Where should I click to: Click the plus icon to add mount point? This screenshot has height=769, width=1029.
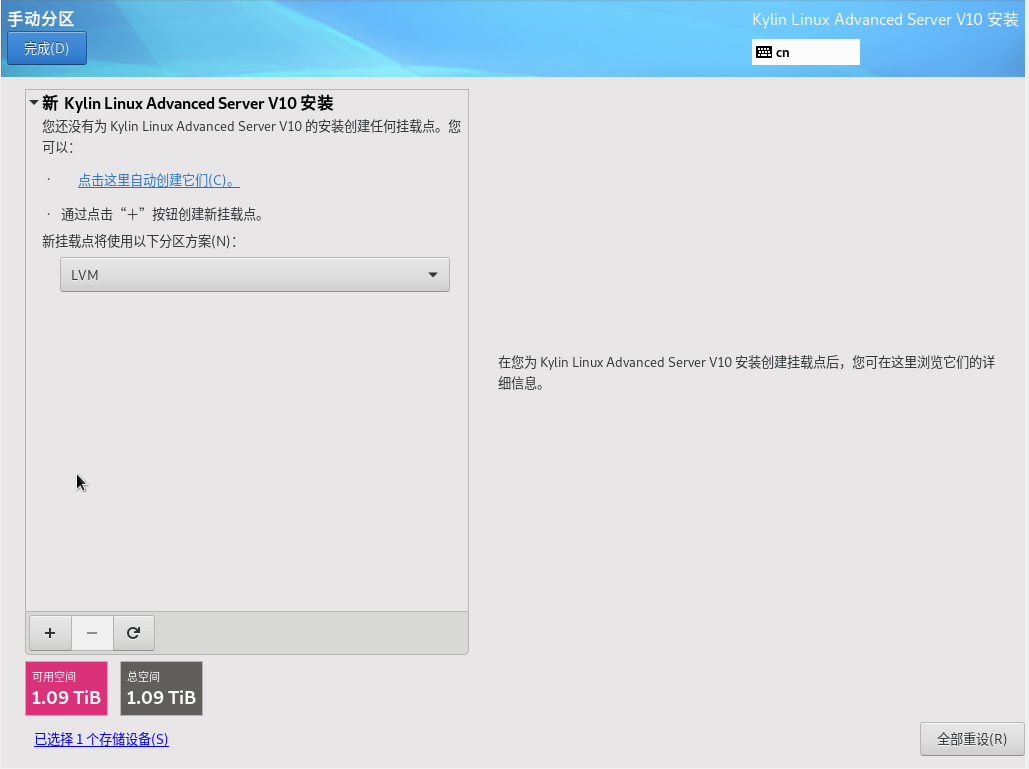click(50, 633)
